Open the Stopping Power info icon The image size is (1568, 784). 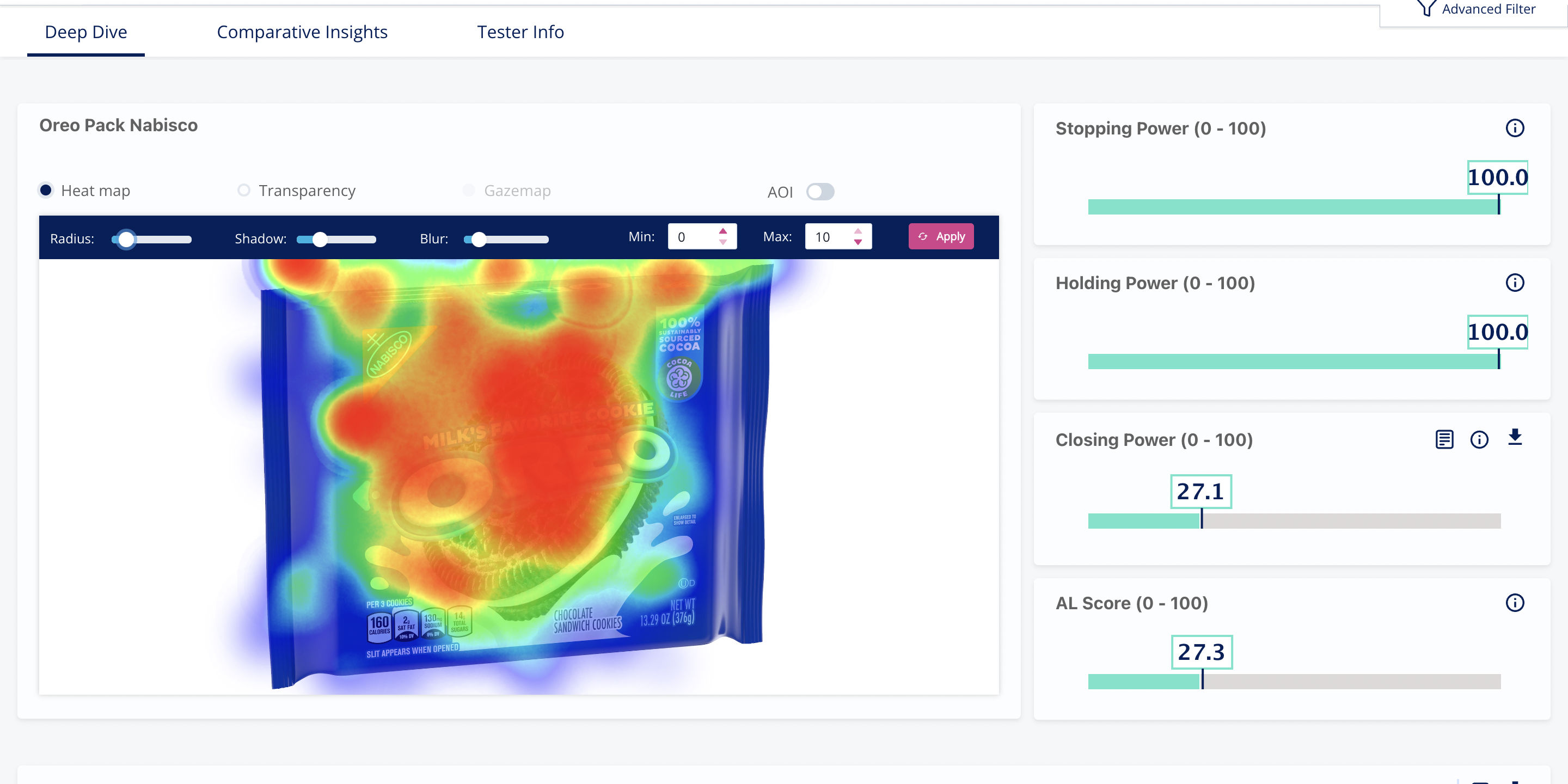pyautogui.click(x=1515, y=128)
